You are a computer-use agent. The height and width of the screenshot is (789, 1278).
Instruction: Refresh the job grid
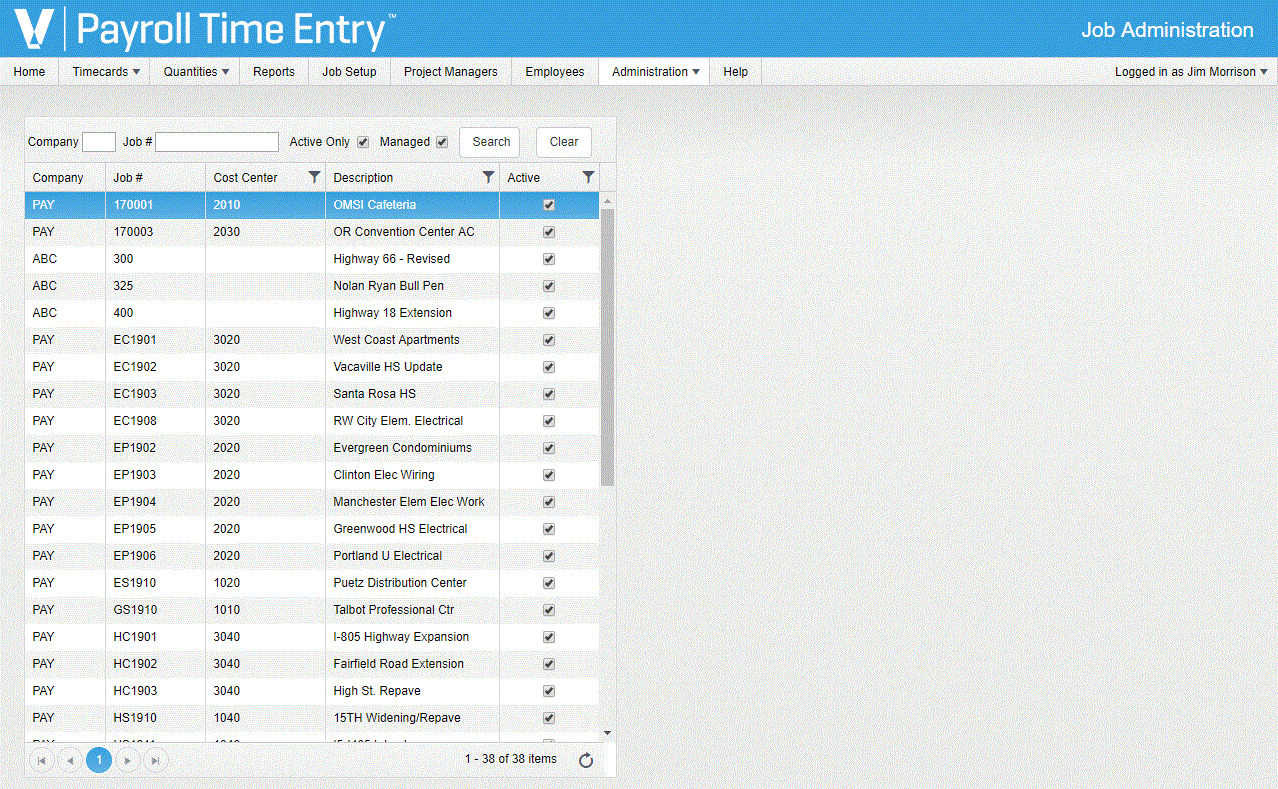pos(586,760)
